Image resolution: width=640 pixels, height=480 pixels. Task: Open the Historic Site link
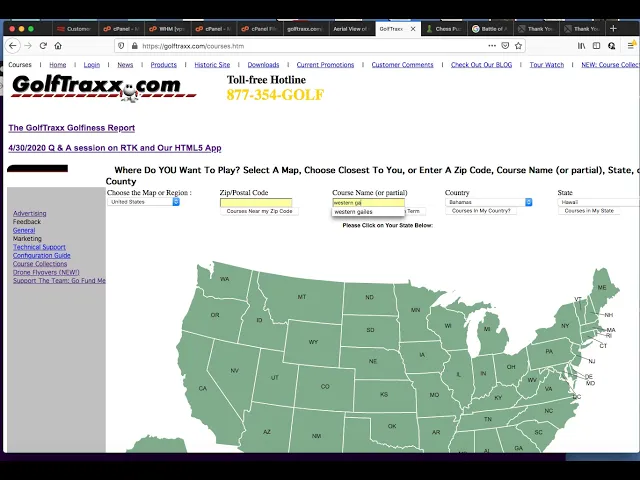click(x=212, y=65)
